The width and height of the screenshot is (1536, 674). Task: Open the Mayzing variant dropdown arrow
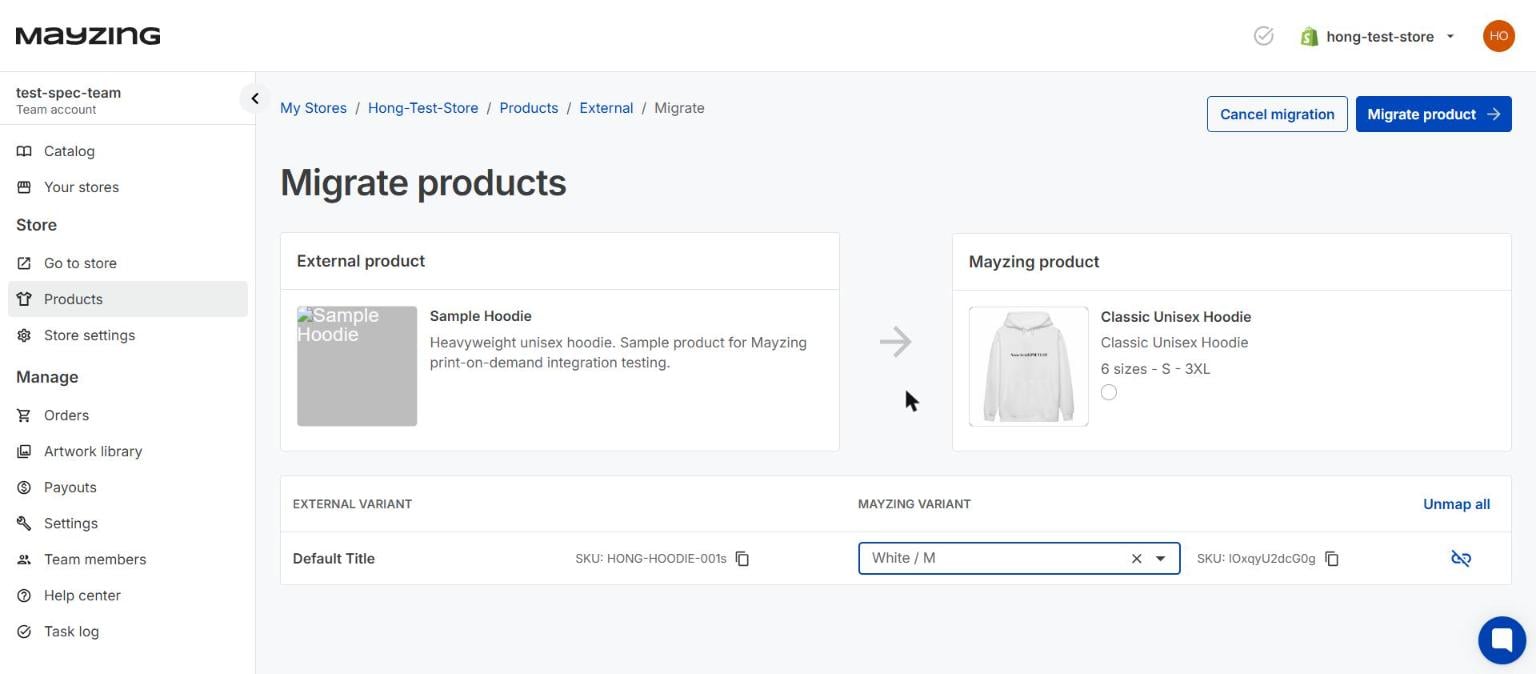click(1160, 558)
